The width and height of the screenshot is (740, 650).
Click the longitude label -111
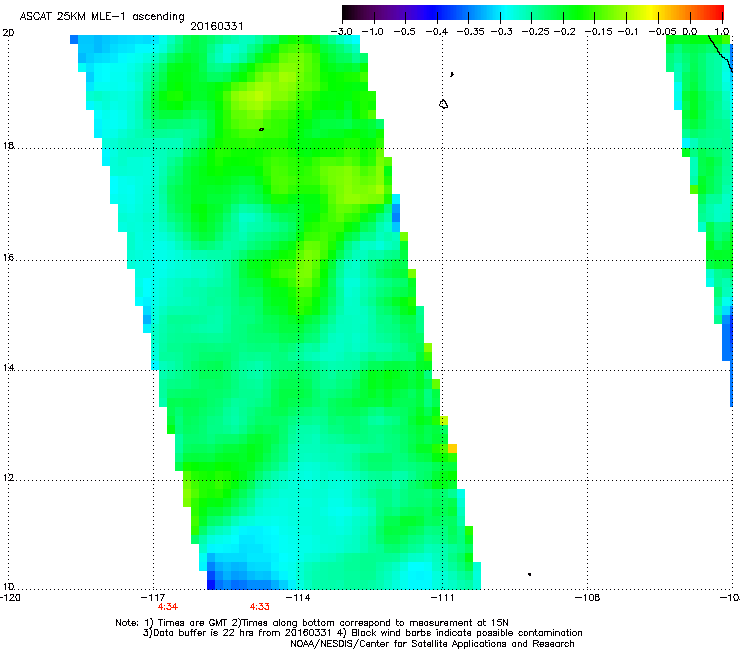(442, 598)
